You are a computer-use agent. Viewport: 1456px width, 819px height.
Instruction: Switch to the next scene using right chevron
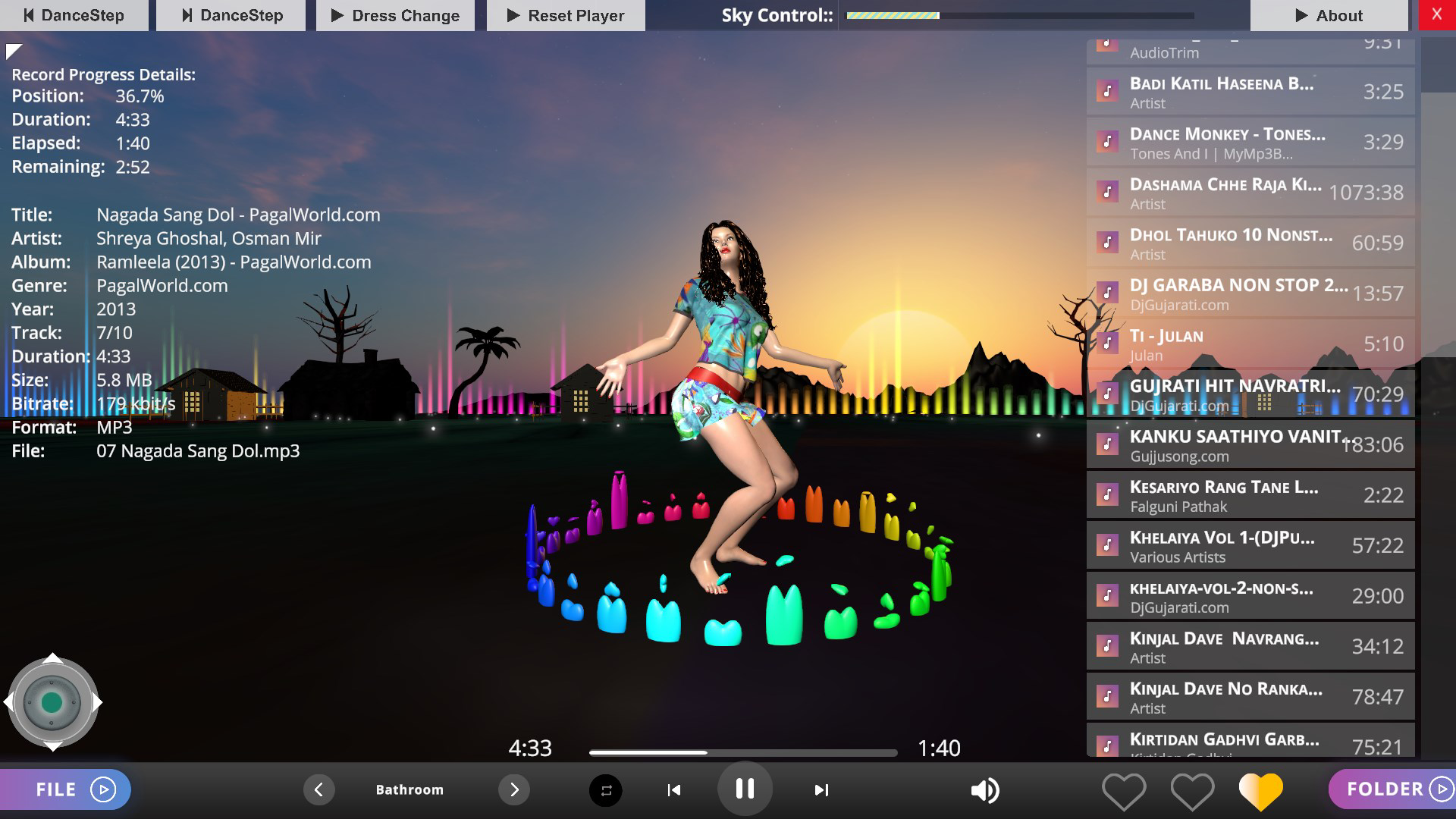[x=514, y=789]
